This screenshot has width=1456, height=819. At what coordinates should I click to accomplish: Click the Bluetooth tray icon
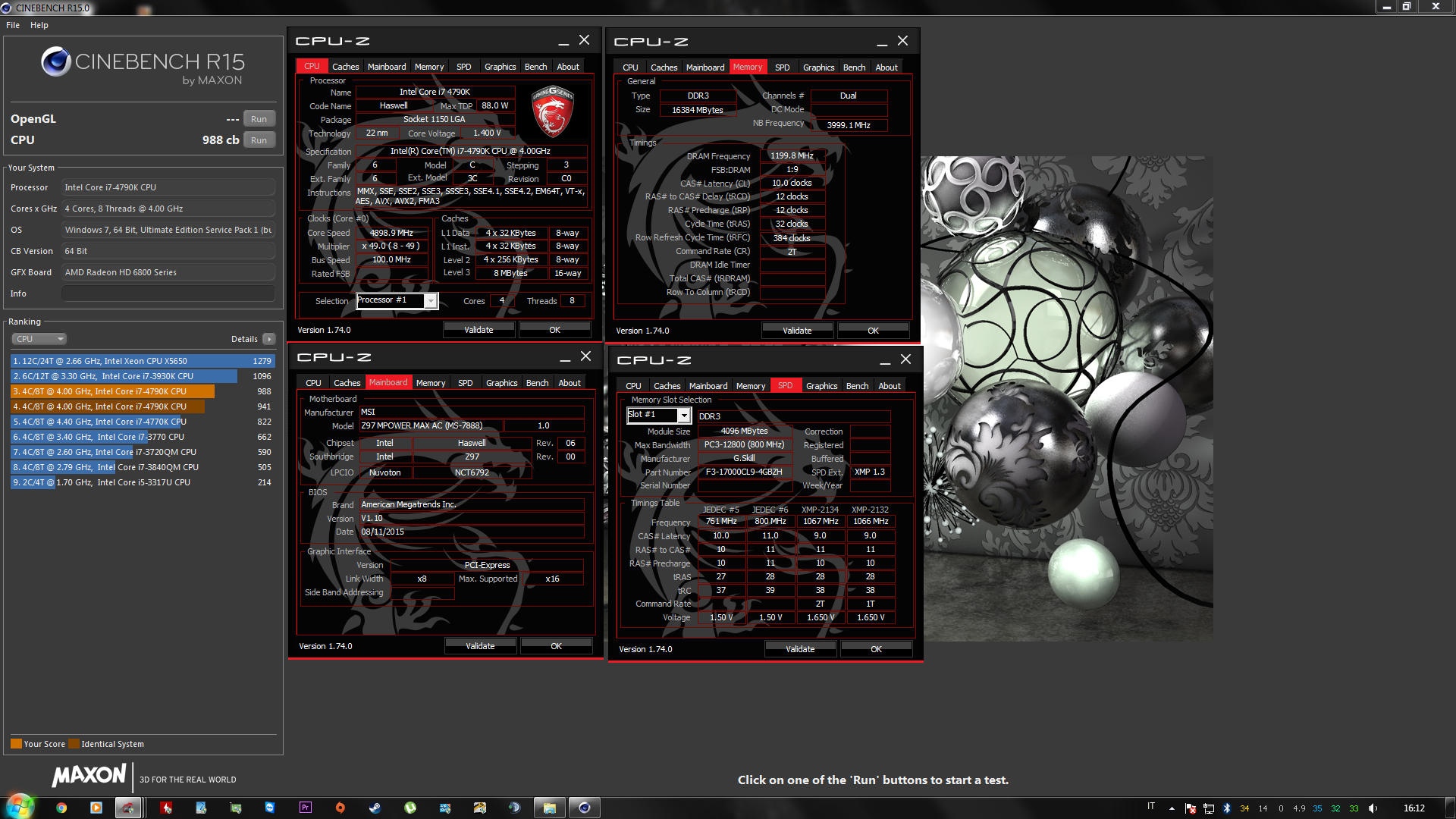(x=1227, y=808)
